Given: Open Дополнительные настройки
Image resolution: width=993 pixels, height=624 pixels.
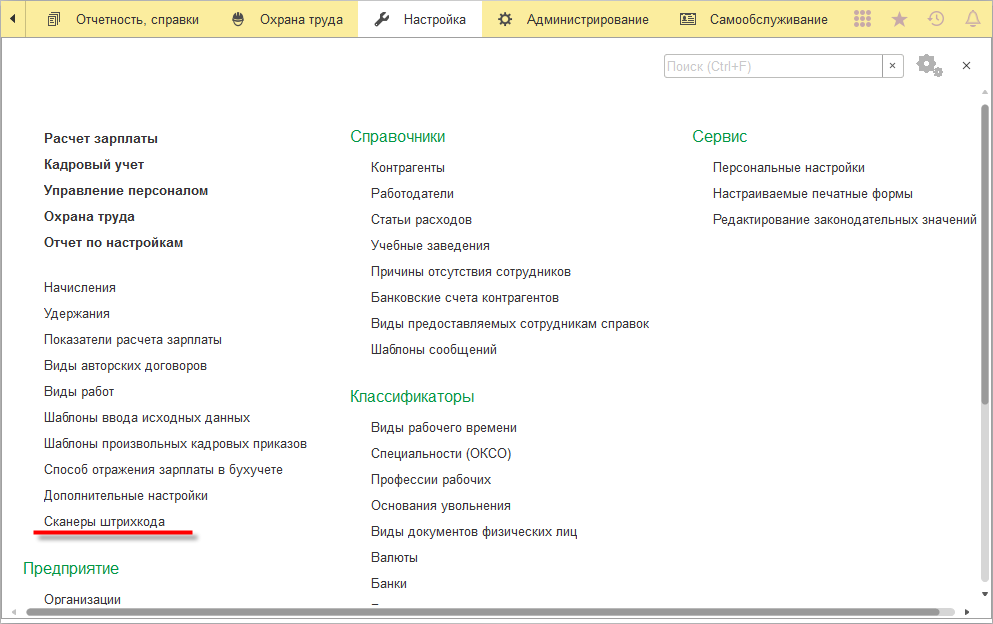Looking at the screenshot, I should (x=125, y=495).
